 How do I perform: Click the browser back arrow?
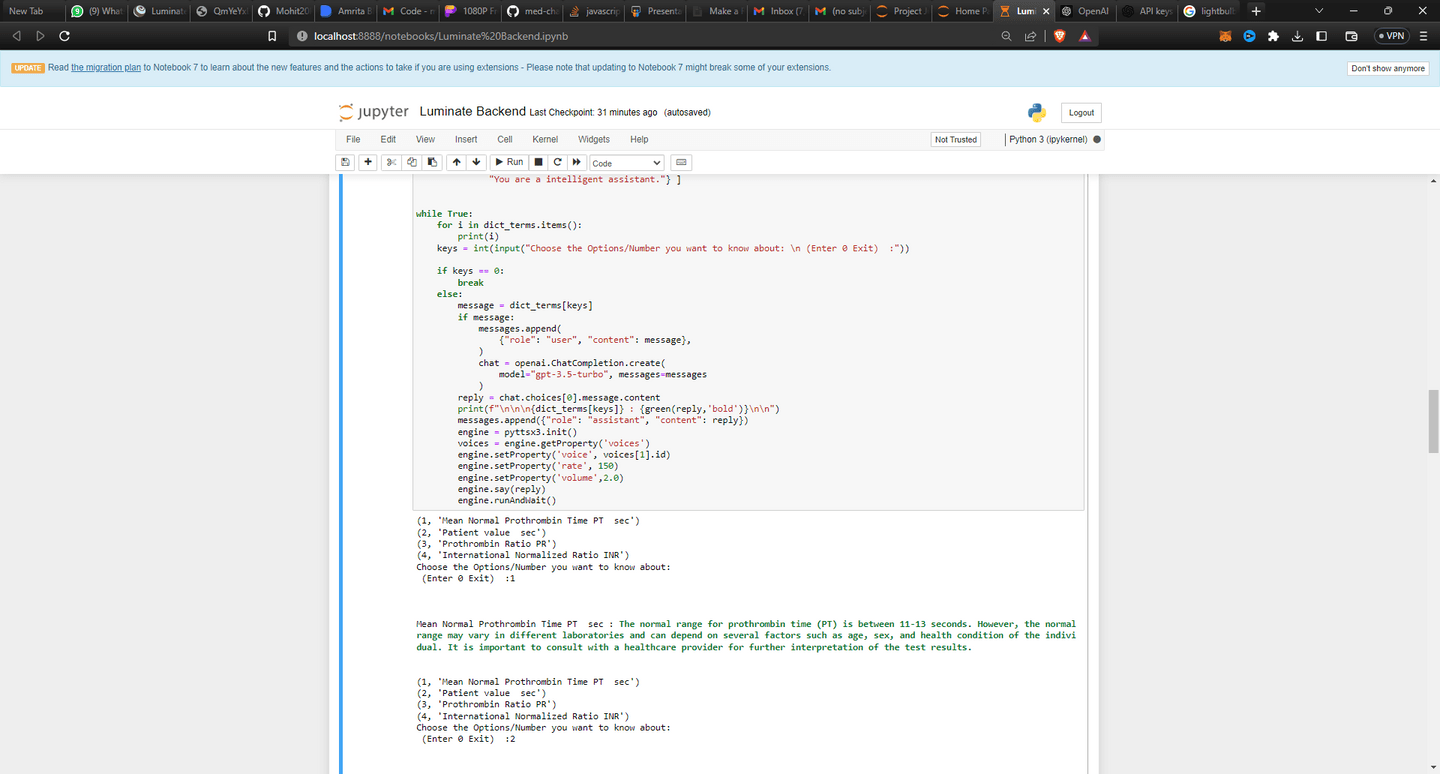tap(17, 36)
